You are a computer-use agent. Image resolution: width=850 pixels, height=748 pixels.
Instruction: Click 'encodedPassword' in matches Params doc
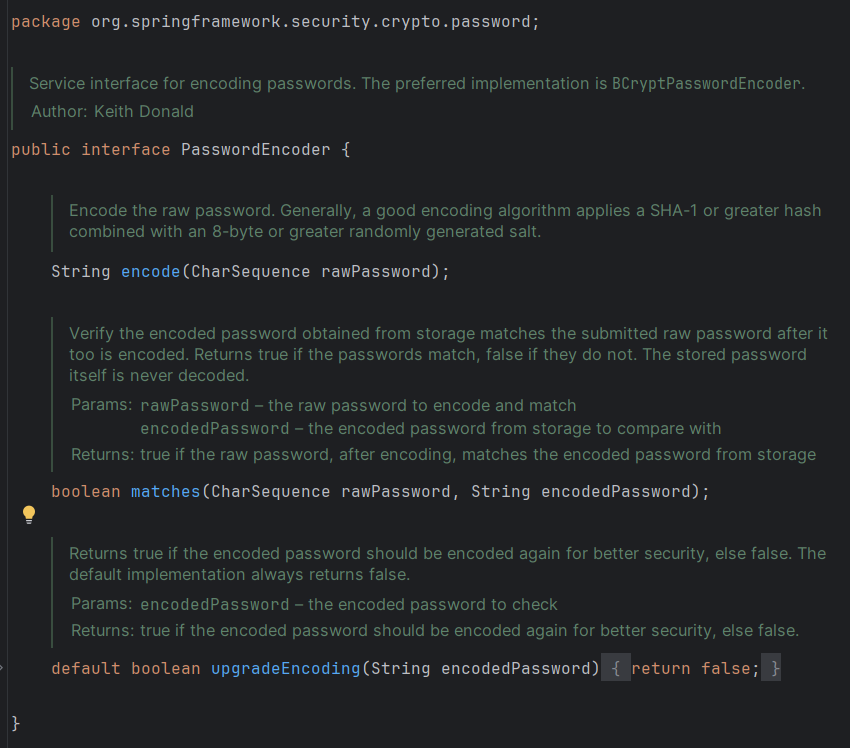coord(215,429)
